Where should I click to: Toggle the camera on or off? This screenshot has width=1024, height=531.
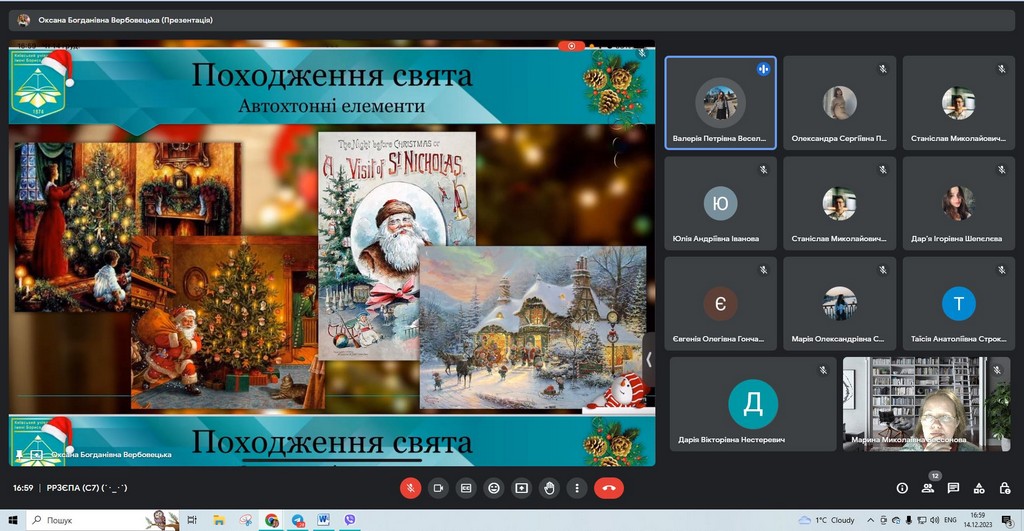coord(437,488)
